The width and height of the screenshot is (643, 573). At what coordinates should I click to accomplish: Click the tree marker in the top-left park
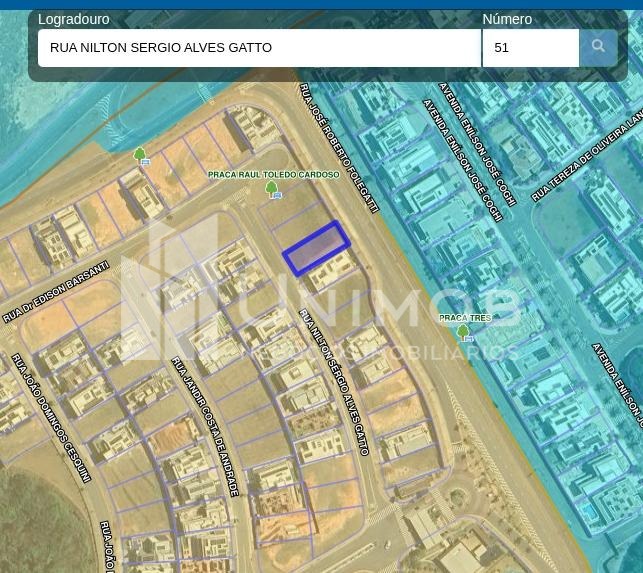coord(141,156)
